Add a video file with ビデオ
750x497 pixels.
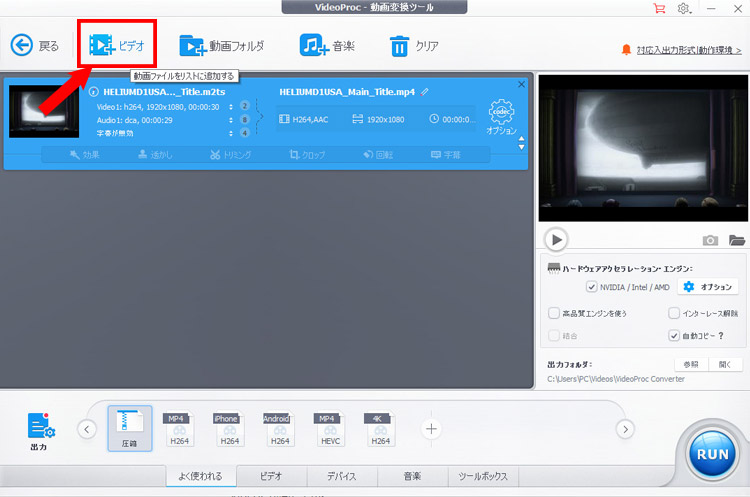(117, 45)
